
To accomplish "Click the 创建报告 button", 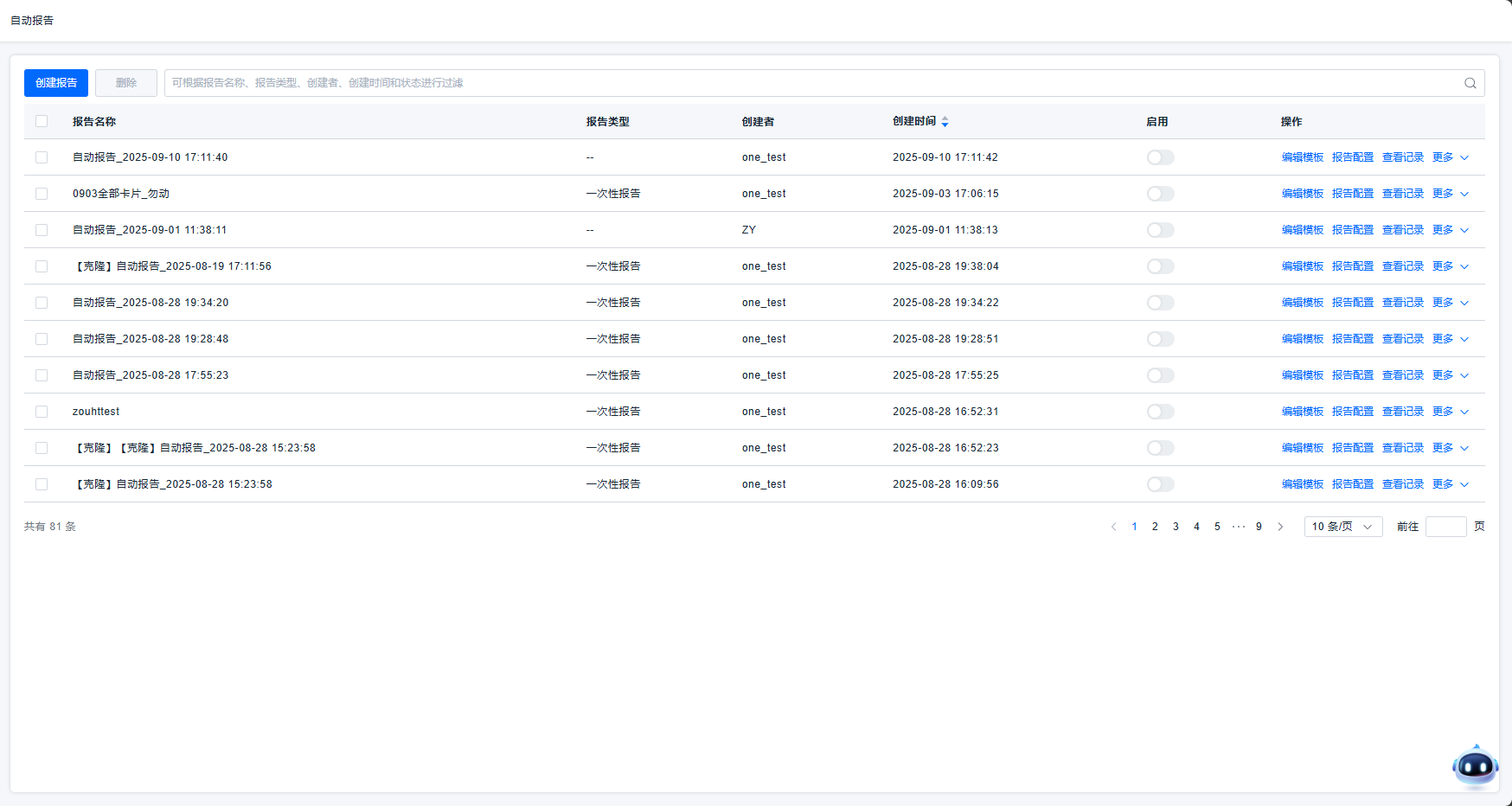I will click(x=56, y=83).
